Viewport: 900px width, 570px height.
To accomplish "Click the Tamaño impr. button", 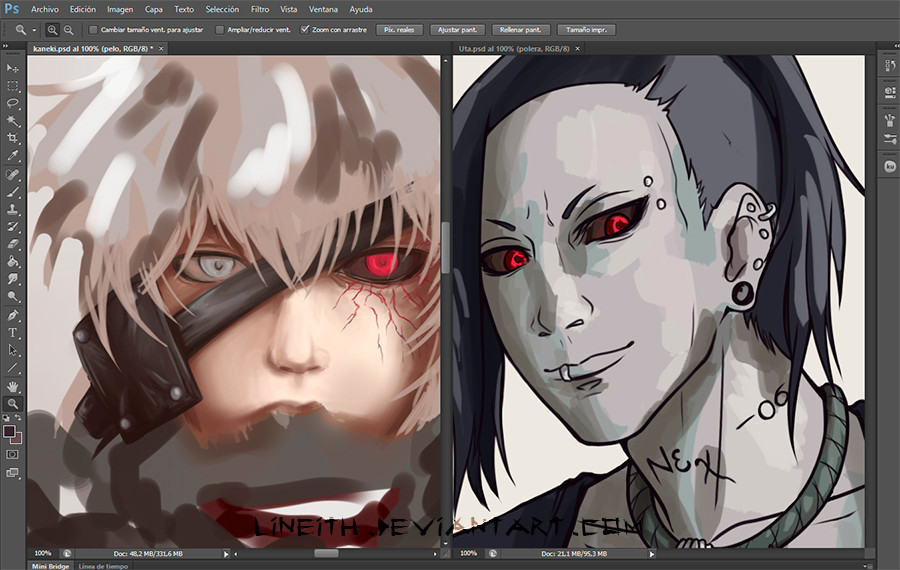I will point(586,30).
